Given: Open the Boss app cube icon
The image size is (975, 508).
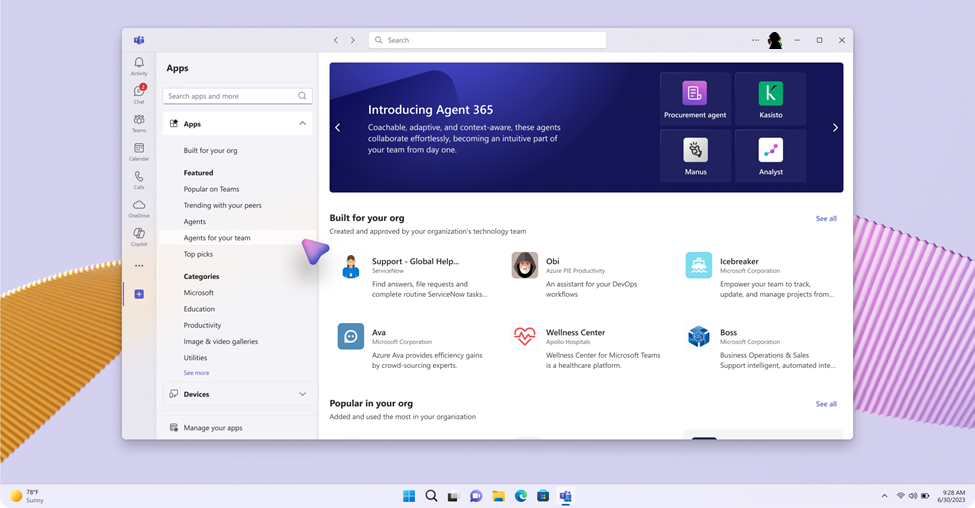Looking at the screenshot, I should coord(699,336).
